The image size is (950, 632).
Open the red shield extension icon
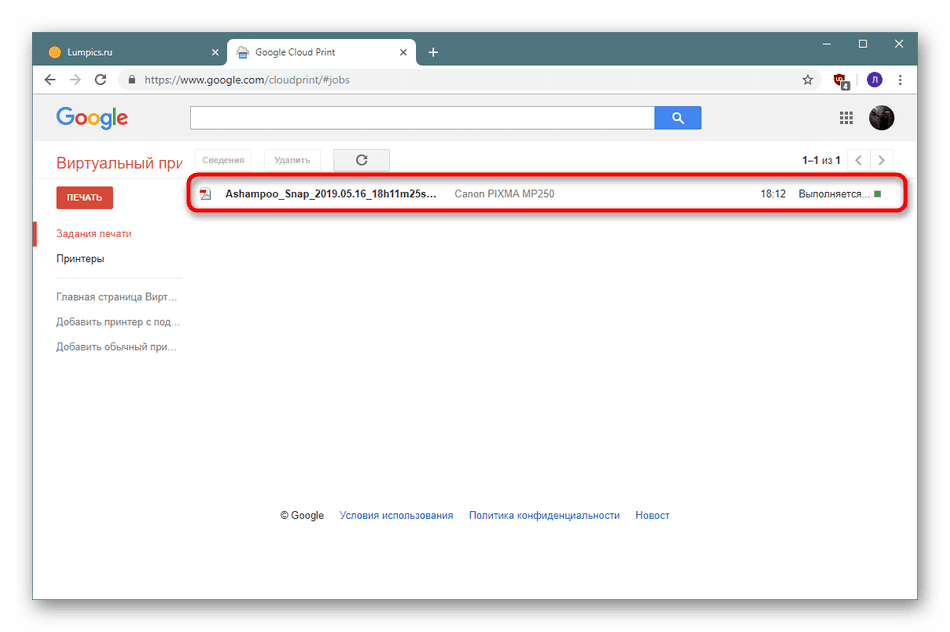(x=842, y=81)
